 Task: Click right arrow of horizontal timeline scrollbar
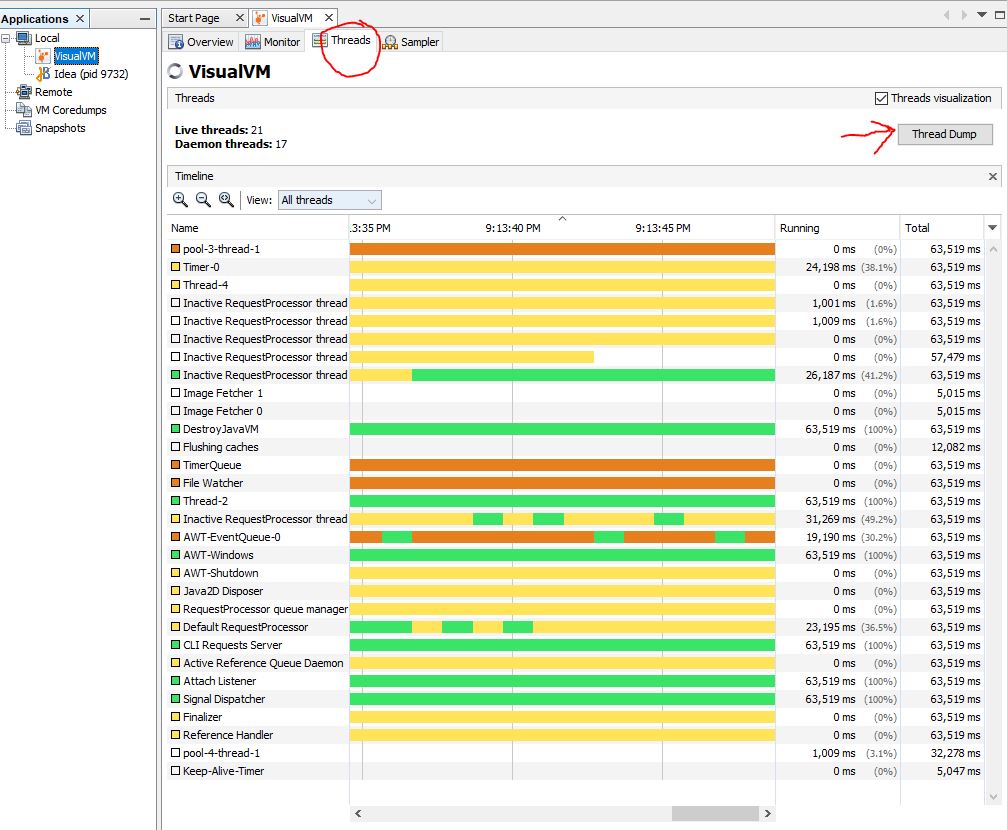tap(767, 813)
